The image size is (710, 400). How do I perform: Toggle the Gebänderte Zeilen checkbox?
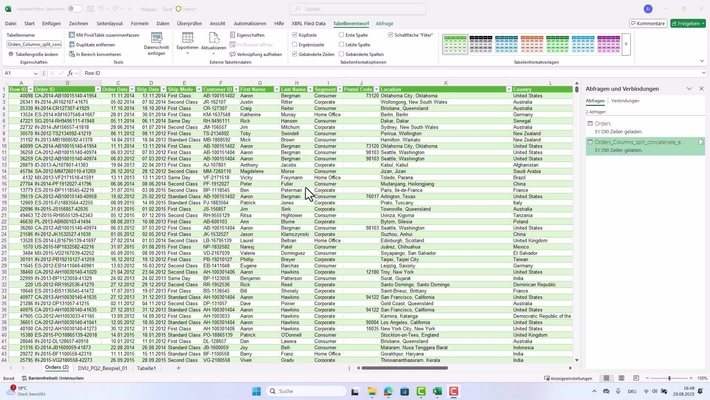(295, 54)
